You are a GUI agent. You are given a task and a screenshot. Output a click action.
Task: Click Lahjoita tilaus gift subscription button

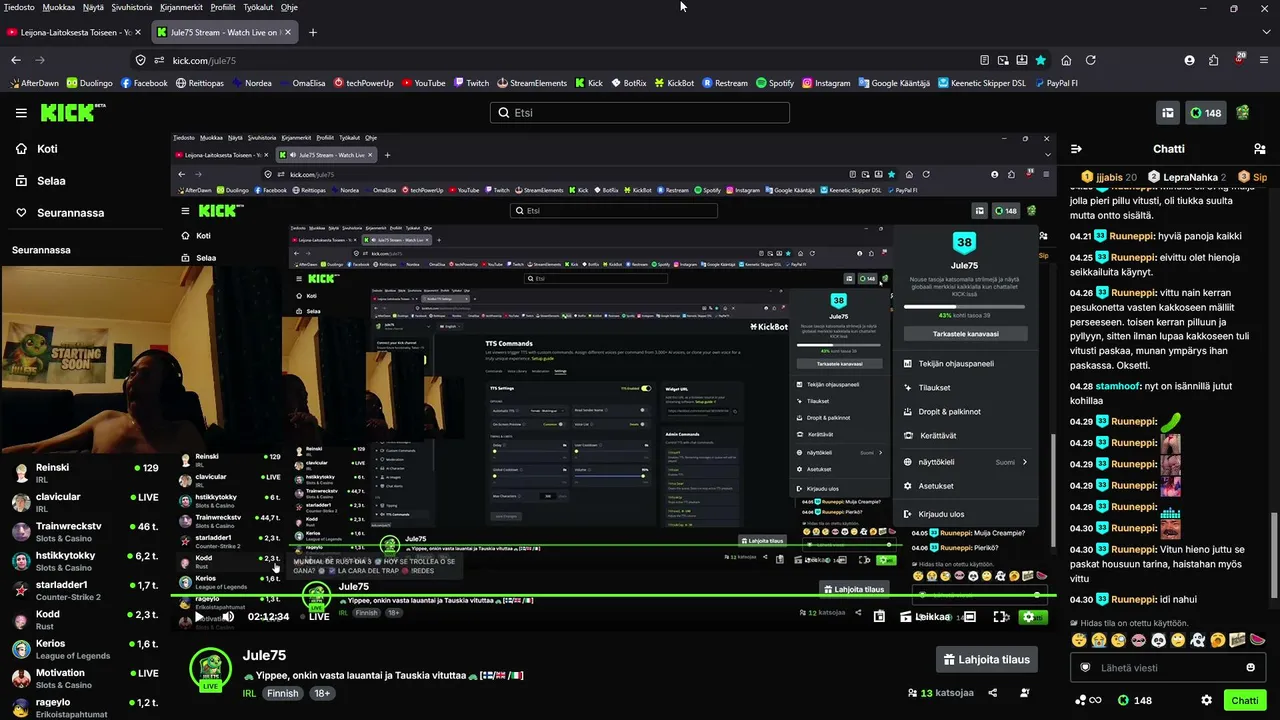click(x=986, y=659)
